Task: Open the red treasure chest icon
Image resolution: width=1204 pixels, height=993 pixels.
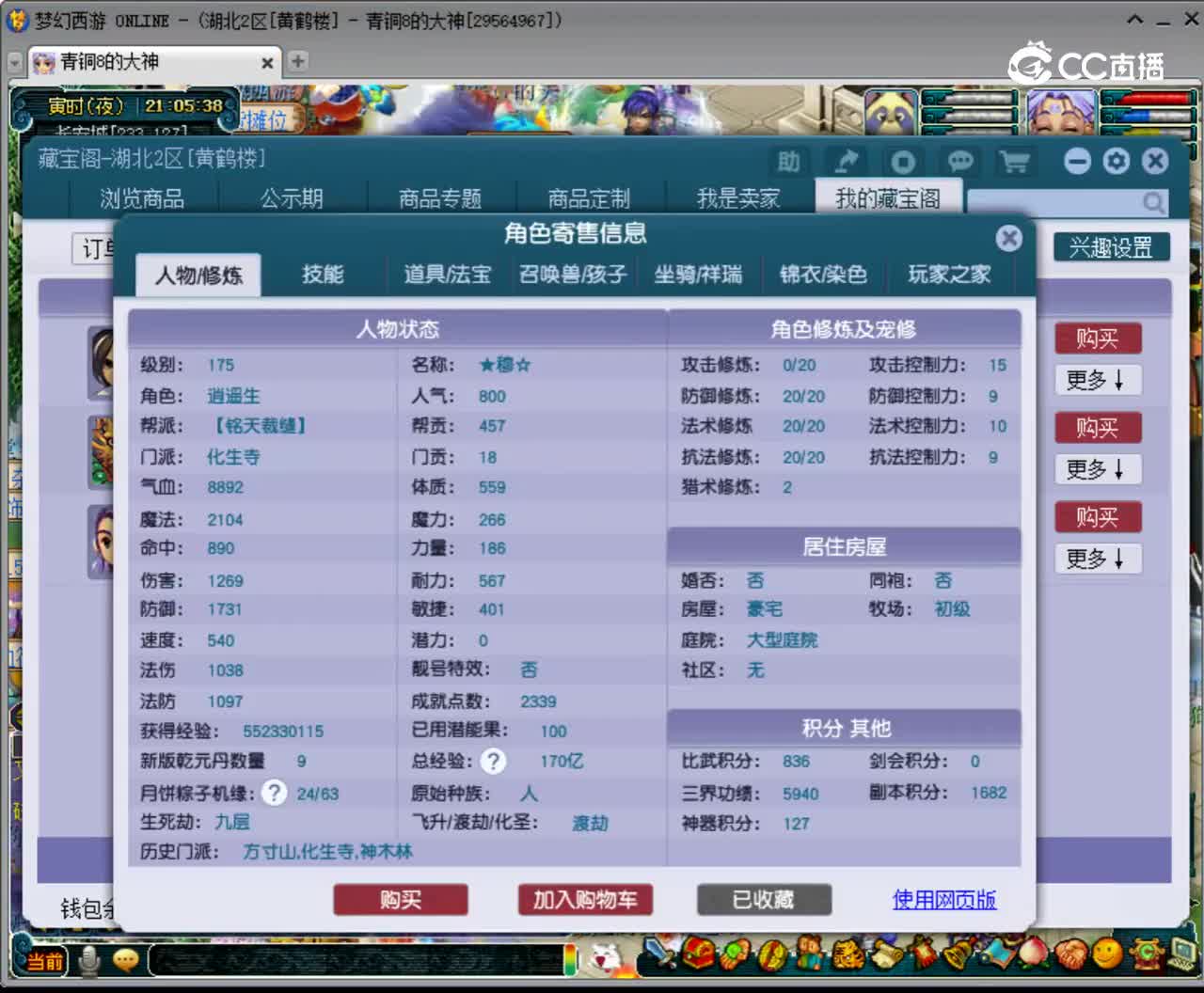Action: click(x=698, y=955)
